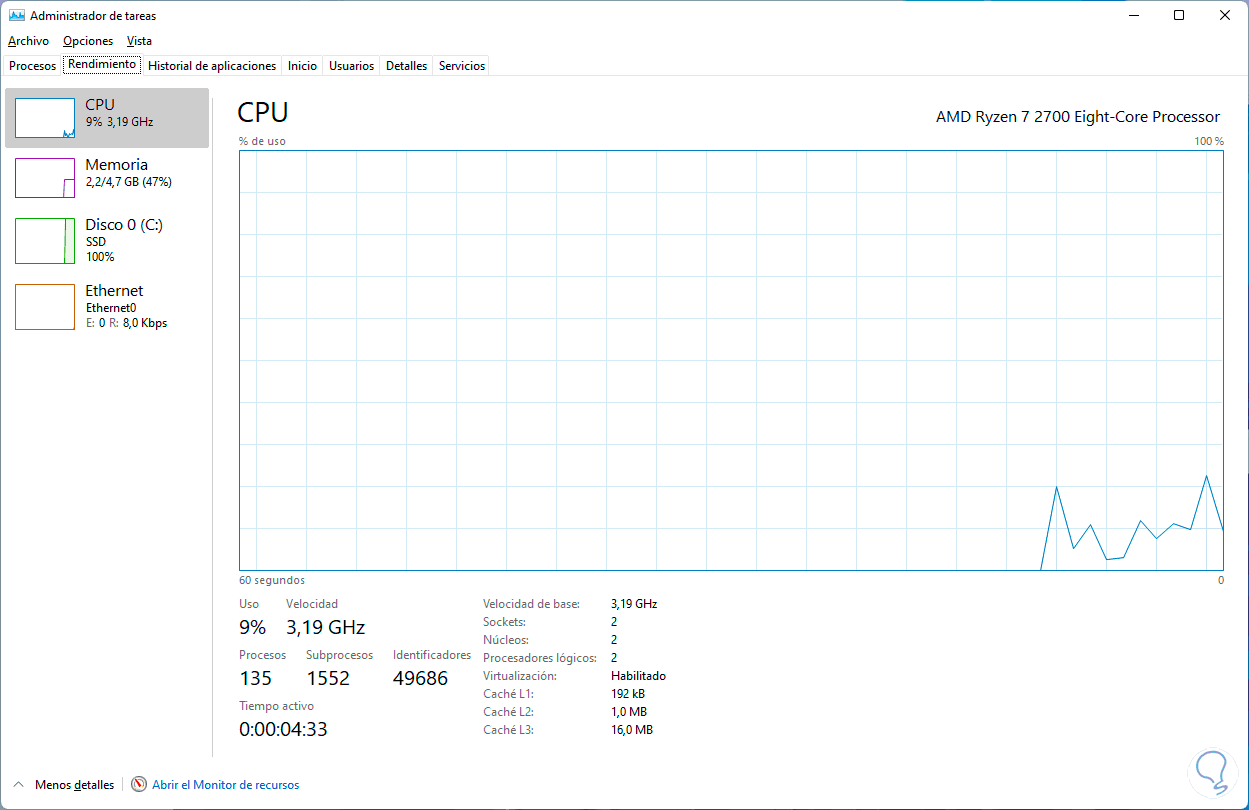Select Memoria in the performance sidebar
1249x810 pixels.
[x=107, y=178]
